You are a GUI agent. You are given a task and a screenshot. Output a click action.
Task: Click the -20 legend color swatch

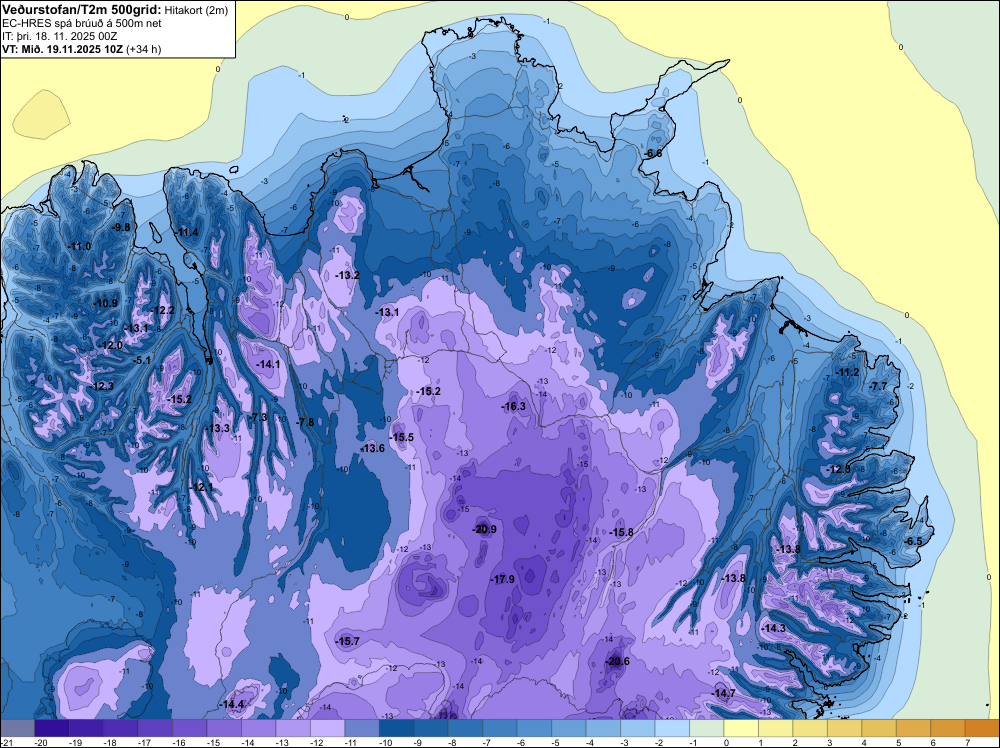pos(52,728)
